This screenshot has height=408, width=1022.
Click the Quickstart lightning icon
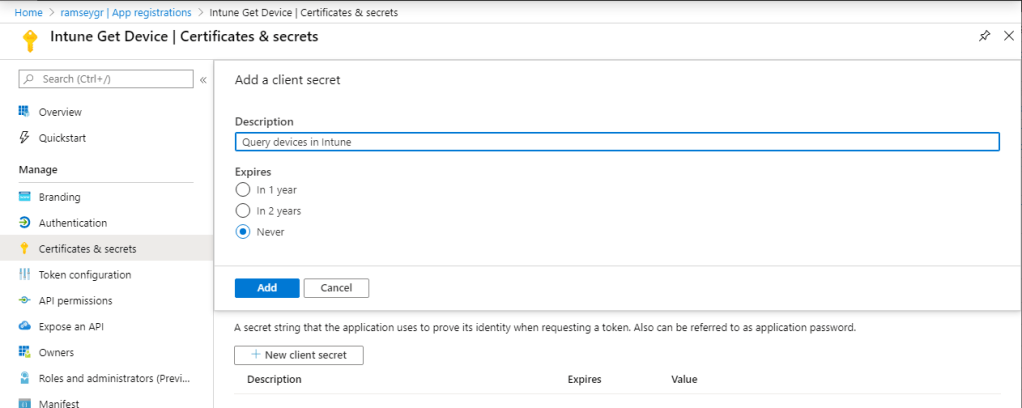pyautogui.click(x=25, y=138)
